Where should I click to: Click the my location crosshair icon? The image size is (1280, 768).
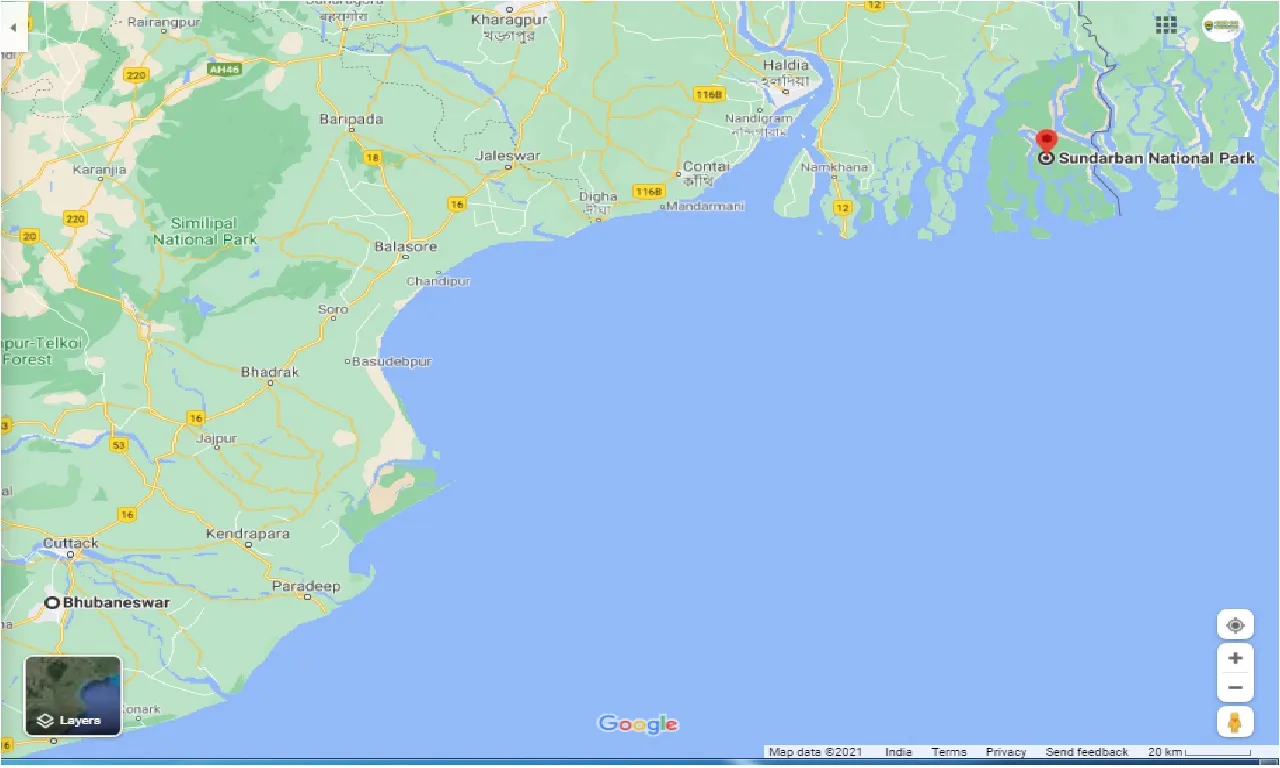tap(1235, 624)
